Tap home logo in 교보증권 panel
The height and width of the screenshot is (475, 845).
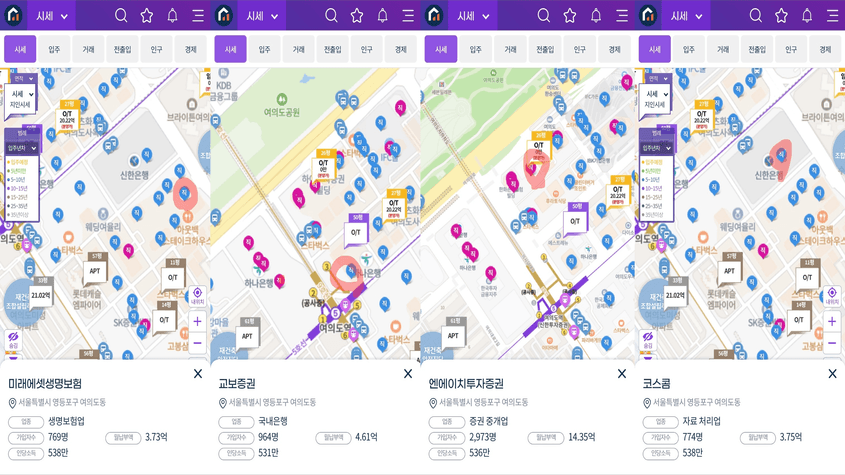224,15
